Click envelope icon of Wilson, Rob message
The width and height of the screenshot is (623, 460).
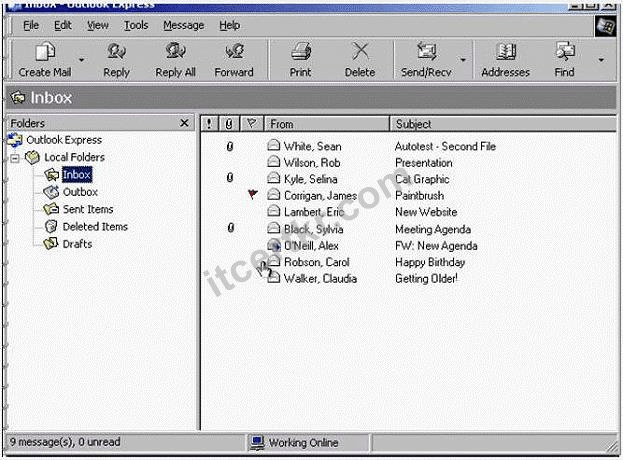click(273, 161)
